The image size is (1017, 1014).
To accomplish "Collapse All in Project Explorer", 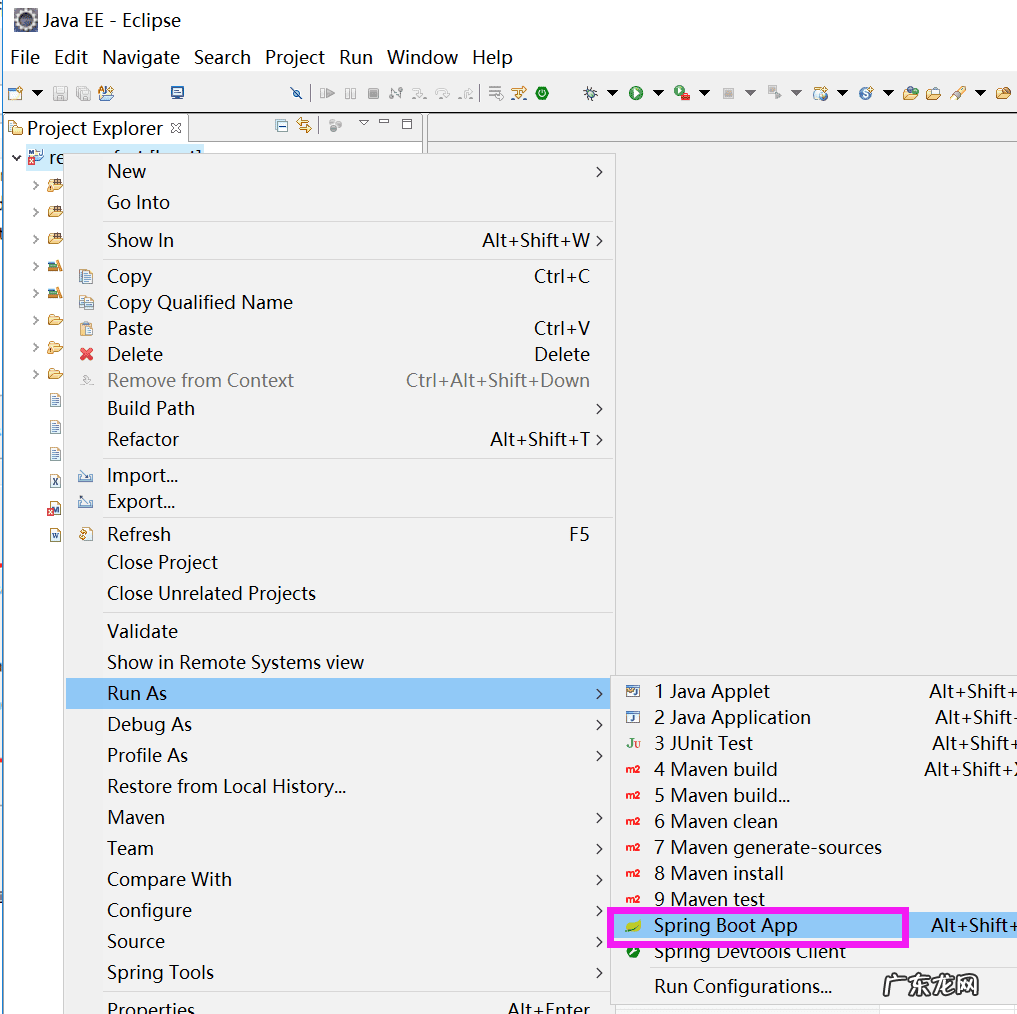I will coord(281,125).
